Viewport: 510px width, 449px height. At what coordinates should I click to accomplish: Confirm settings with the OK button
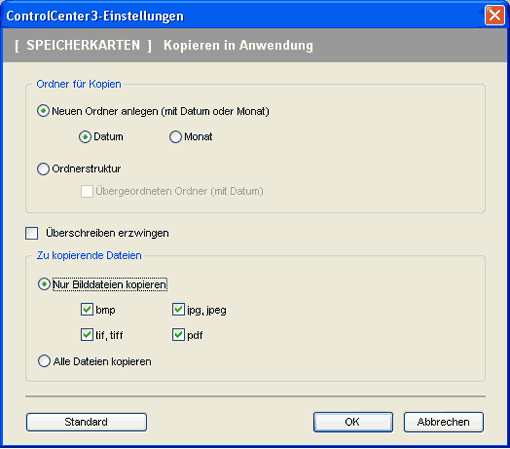pyautogui.click(x=353, y=422)
